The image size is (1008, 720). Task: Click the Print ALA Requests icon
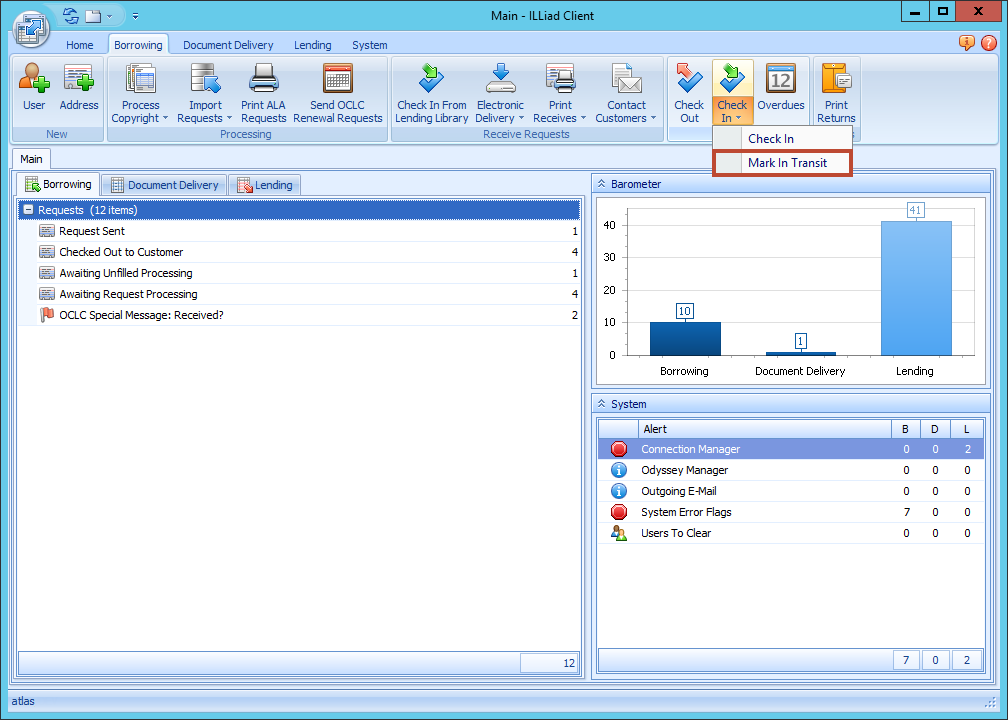[263, 92]
